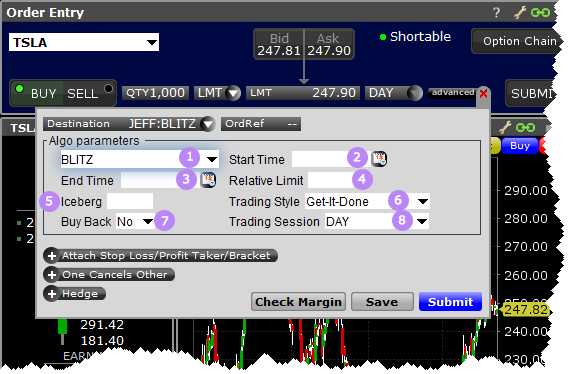Click the chart panel wrench icon
This screenshot has width=570, height=374.
505,128
